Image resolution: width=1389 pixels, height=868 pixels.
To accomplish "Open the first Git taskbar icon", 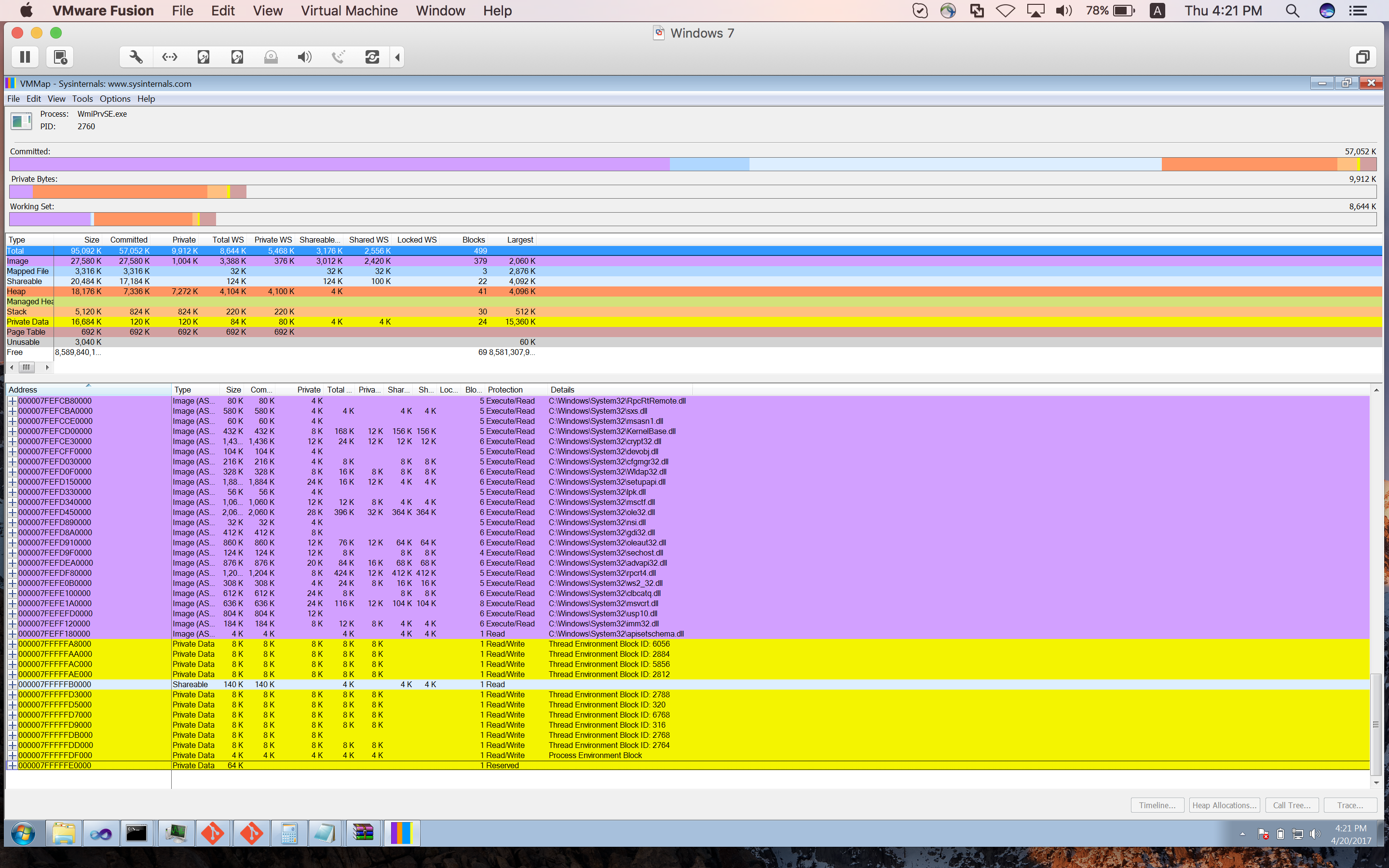I will [x=213, y=833].
